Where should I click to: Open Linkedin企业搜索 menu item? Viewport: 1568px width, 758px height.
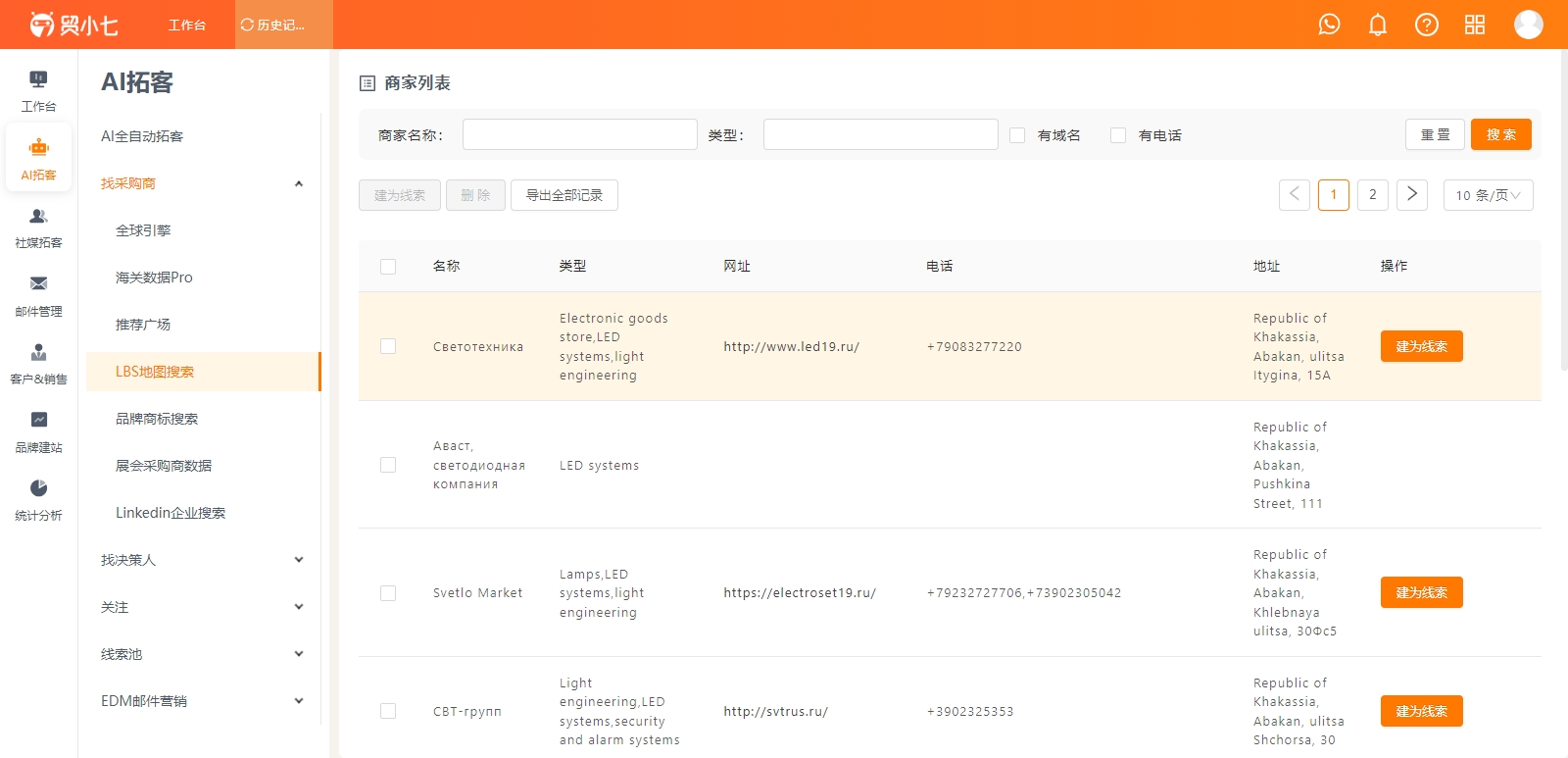(x=203, y=513)
